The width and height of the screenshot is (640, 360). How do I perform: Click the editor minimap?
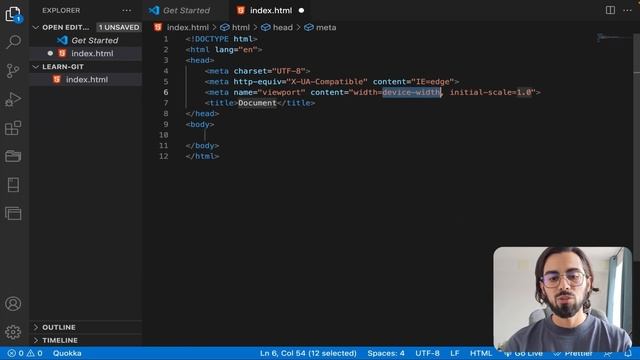614,38
